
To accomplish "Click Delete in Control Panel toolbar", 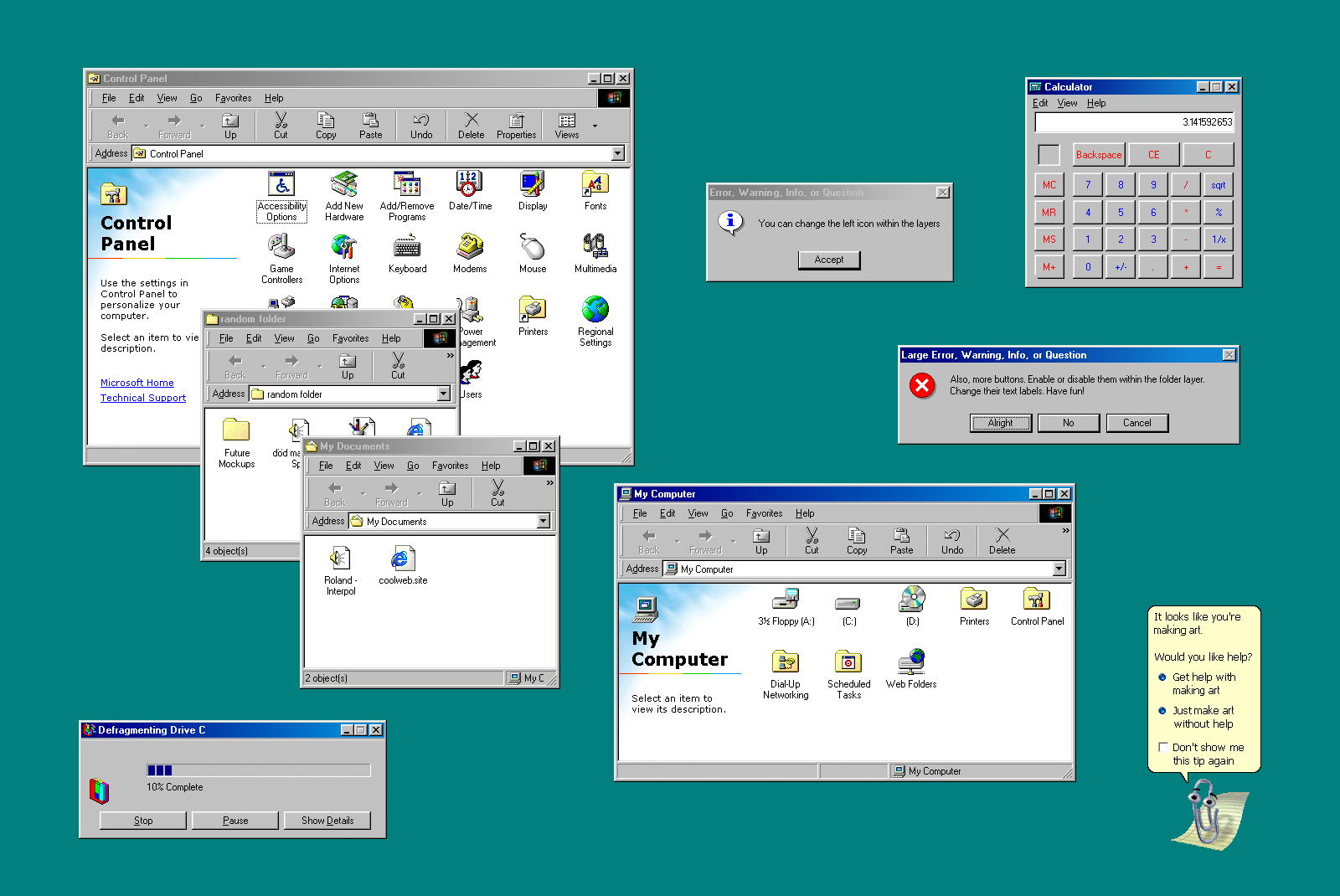I will click(471, 126).
